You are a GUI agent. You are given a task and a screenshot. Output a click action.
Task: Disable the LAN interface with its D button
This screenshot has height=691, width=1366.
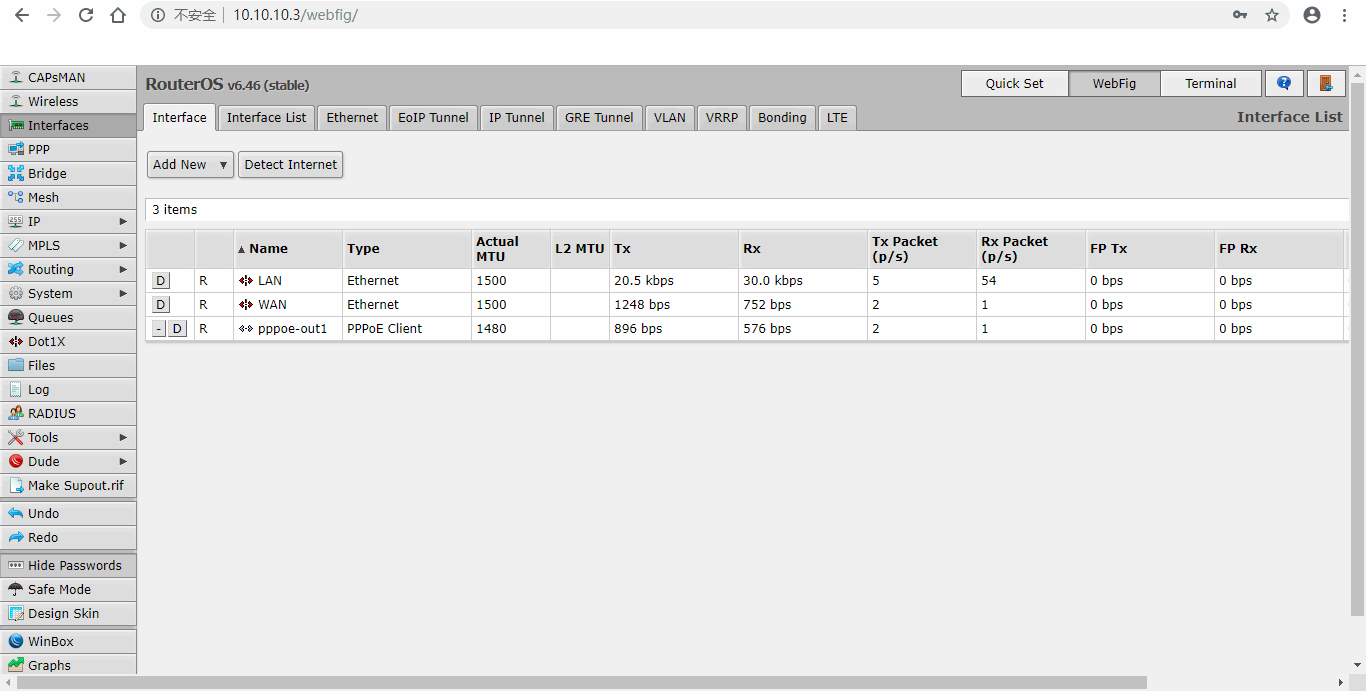161,281
